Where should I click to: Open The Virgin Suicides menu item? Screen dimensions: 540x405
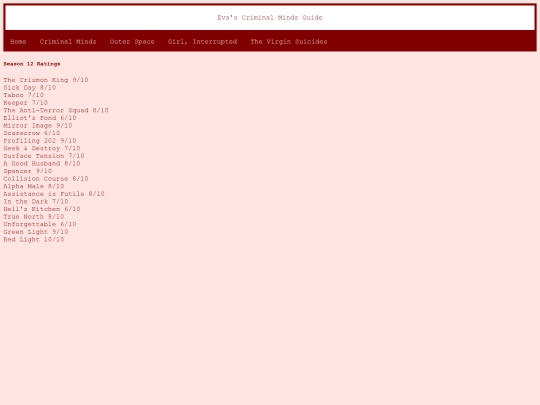[289, 42]
